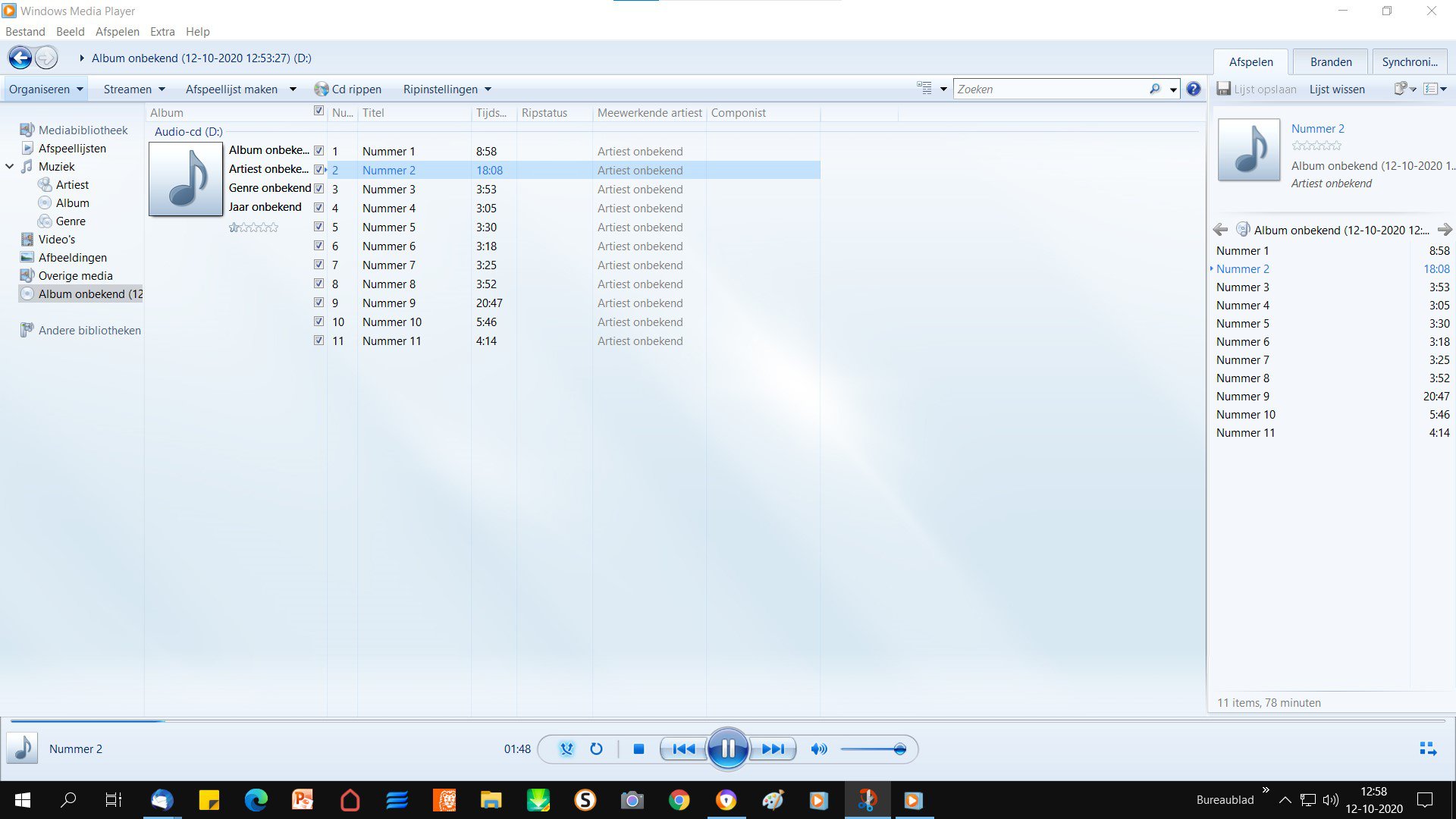The image size is (1456, 819).
Task: Switch to Now Playing mode
Action: pyautogui.click(x=1428, y=749)
